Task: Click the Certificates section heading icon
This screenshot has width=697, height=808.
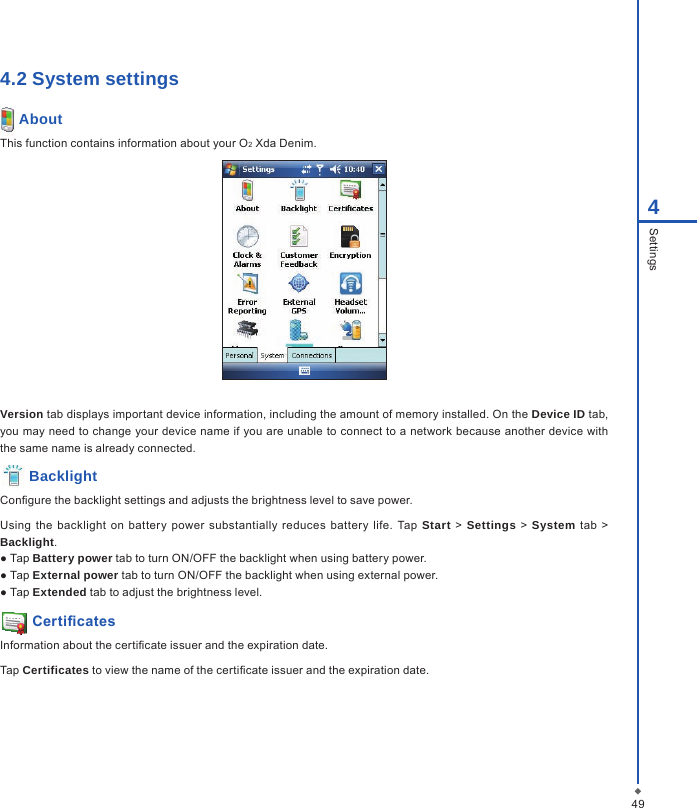Action: pyautogui.click(x=14, y=622)
